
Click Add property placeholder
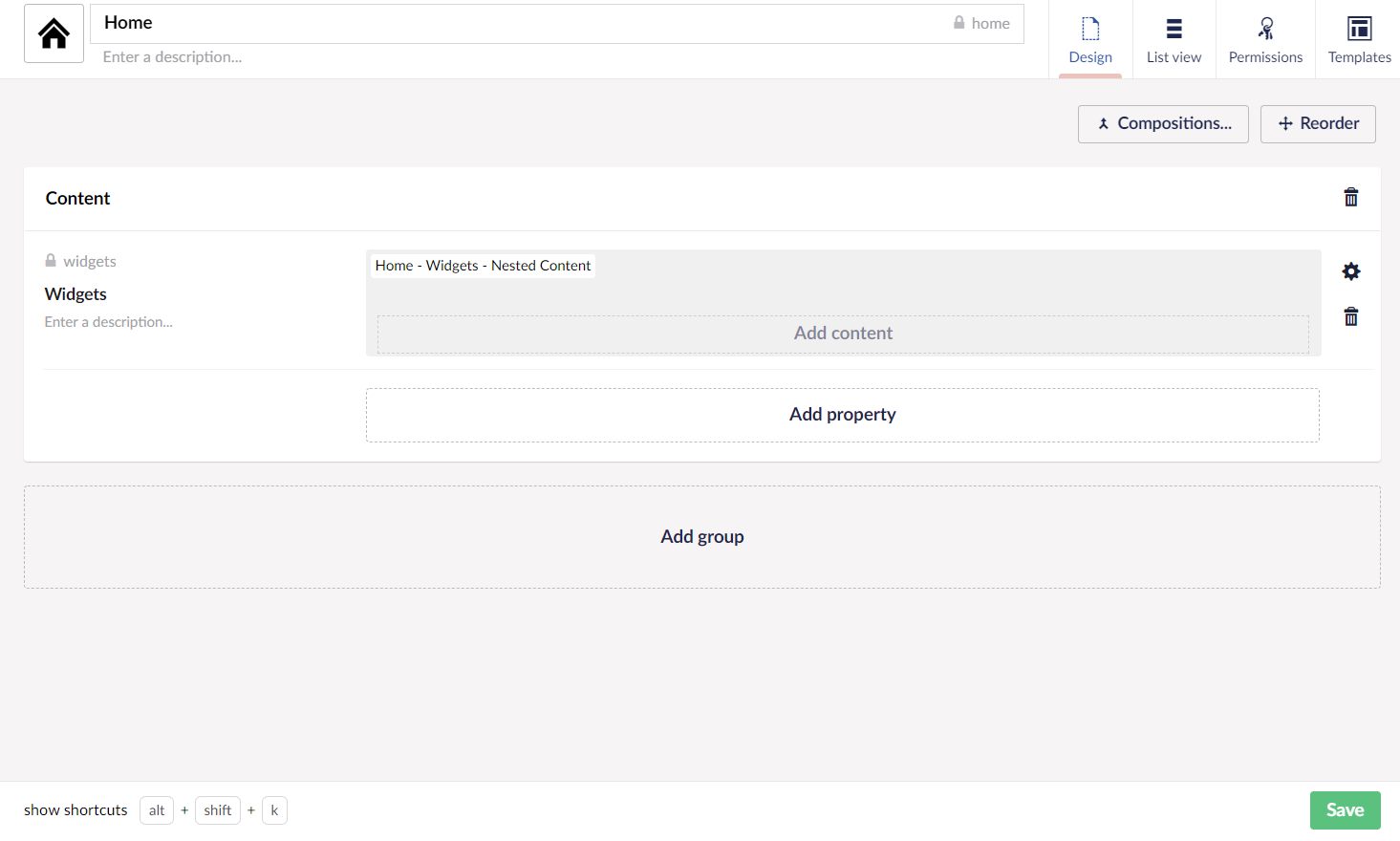pyautogui.click(x=842, y=415)
